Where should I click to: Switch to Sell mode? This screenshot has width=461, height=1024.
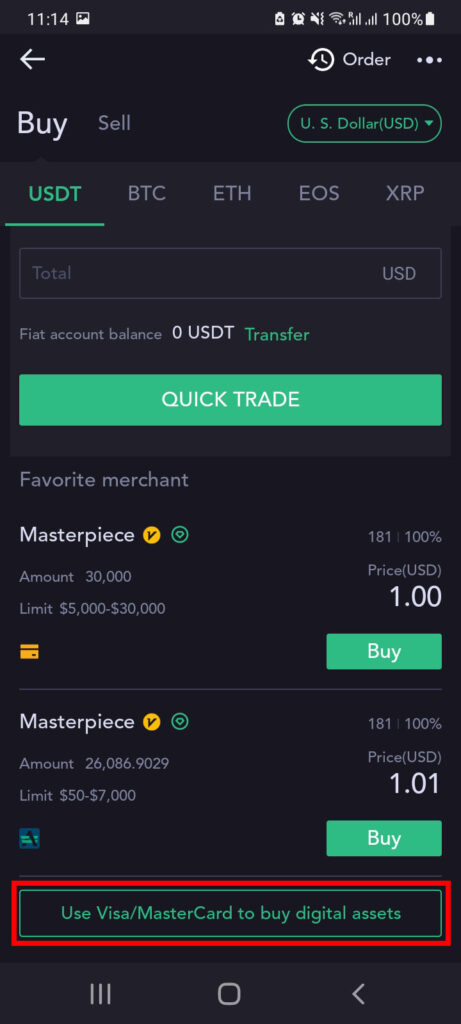(x=114, y=123)
